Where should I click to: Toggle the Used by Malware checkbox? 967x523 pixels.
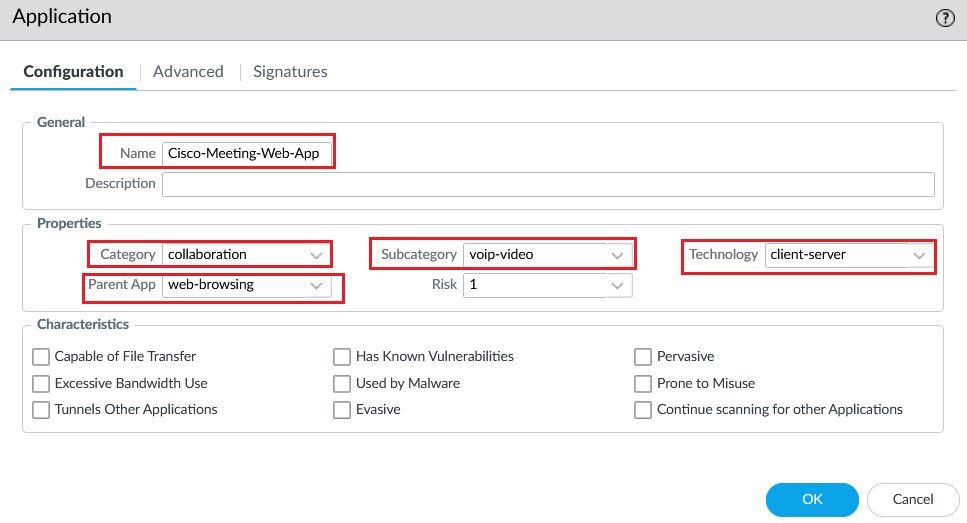click(x=342, y=384)
